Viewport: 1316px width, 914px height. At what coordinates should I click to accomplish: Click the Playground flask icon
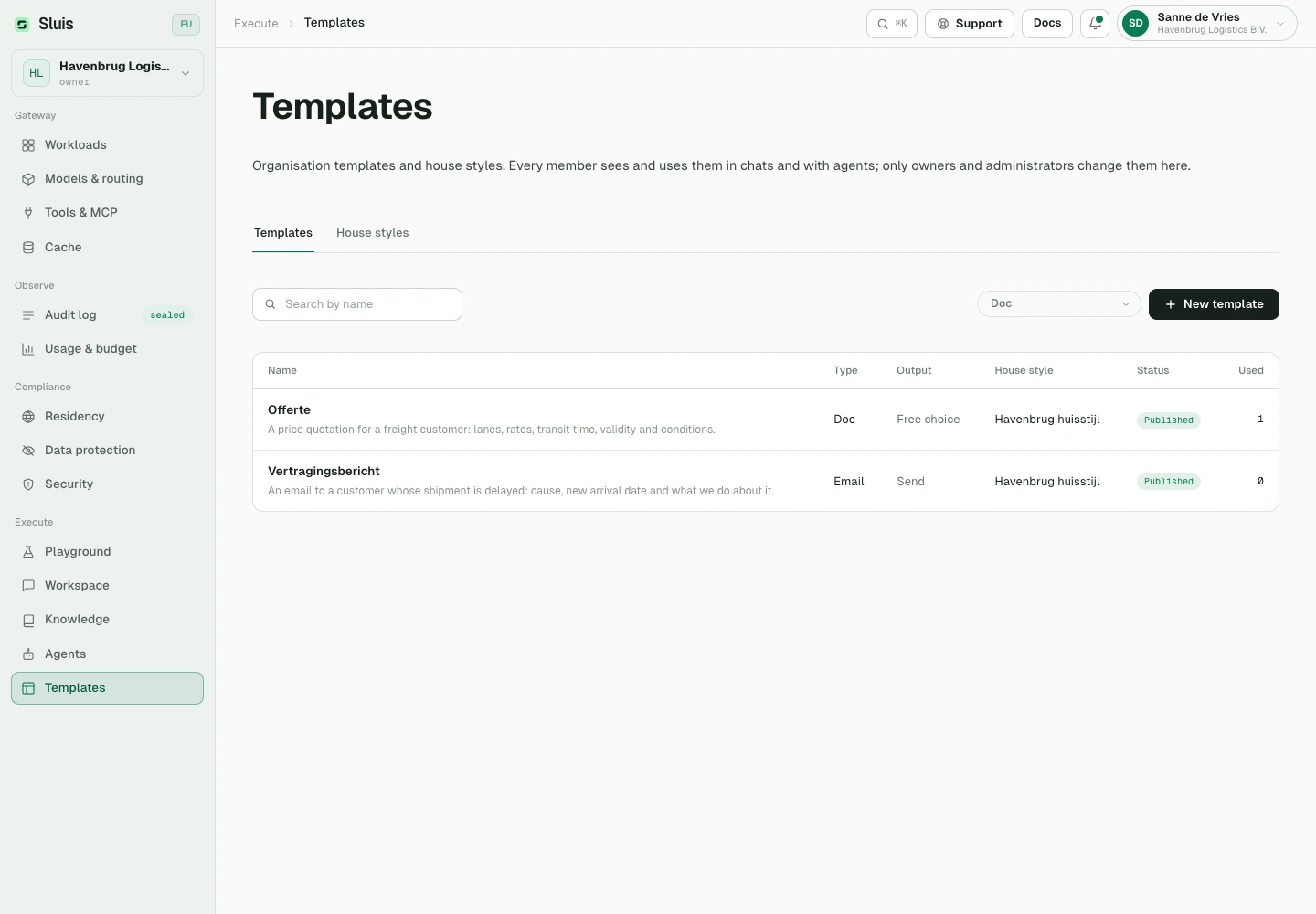pyautogui.click(x=28, y=552)
